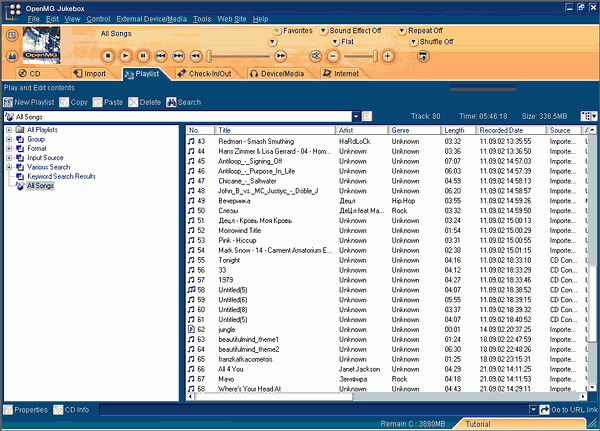This screenshot has height=431, width=600.
Task: Click the equalizer icon below display mode
Action: tap(12, 56)
